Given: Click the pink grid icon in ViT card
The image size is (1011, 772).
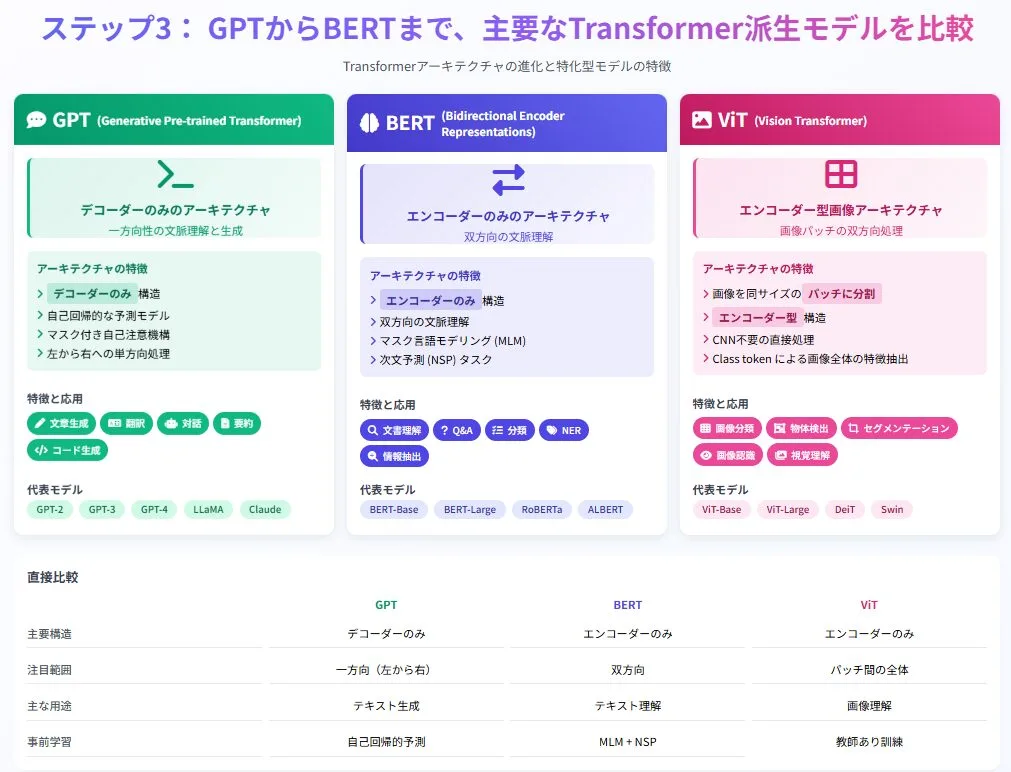Looking at the screenshot, I should [841, 174].
